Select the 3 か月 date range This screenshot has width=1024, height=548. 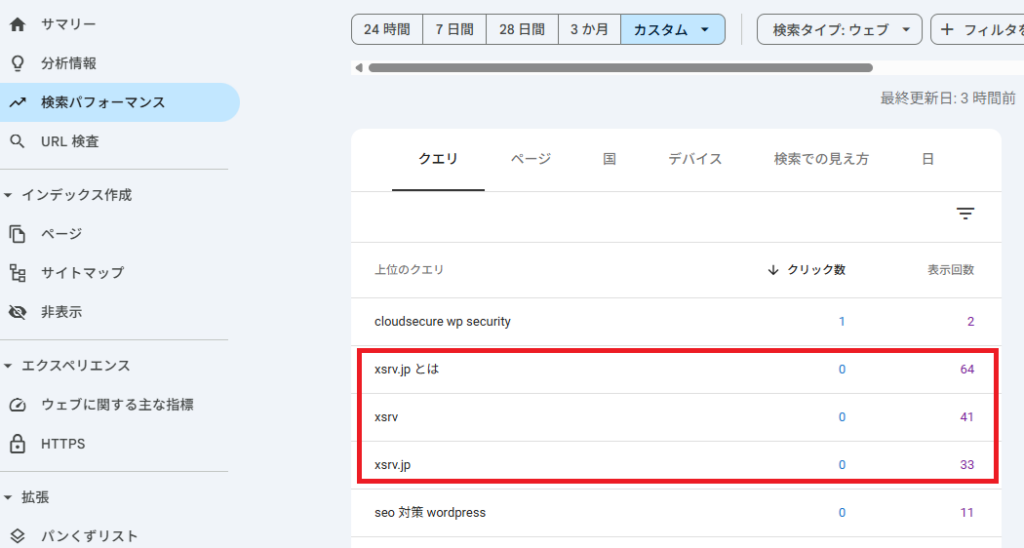(x=588, y=30)
